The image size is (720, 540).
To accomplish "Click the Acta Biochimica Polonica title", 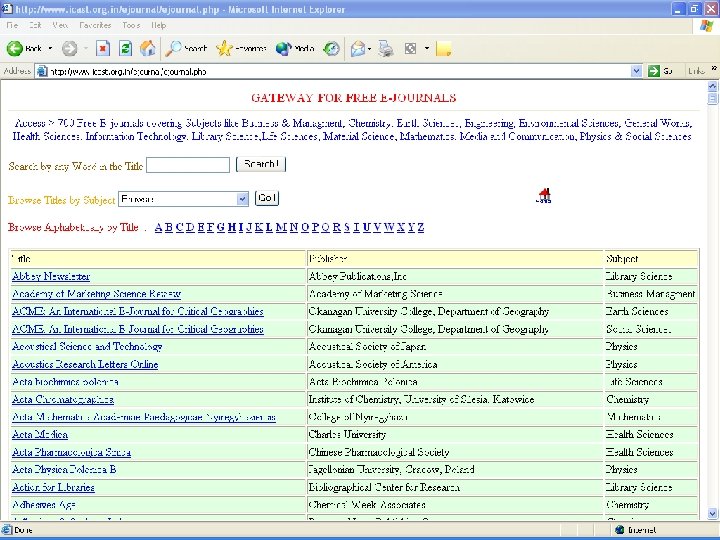I will click(x=65, y=382).
